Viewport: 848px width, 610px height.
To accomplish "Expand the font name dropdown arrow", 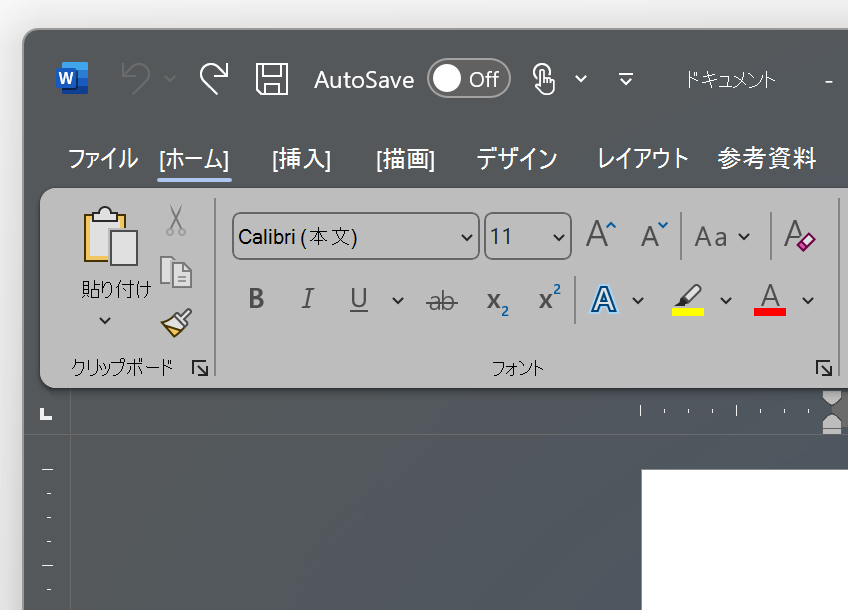I will pos(467,237).
